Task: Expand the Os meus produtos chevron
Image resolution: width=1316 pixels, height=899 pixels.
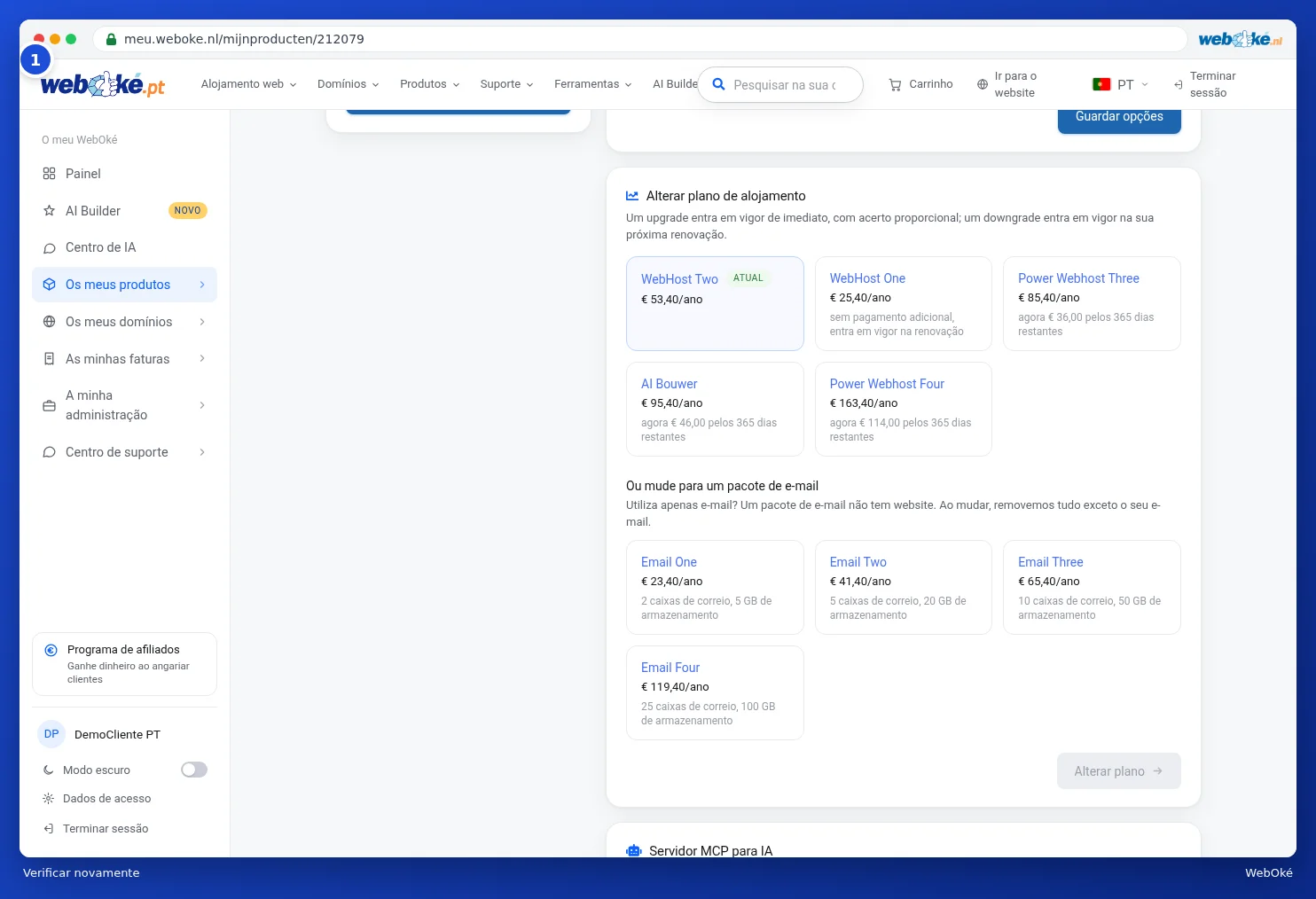Action: (x=202, y=285)
